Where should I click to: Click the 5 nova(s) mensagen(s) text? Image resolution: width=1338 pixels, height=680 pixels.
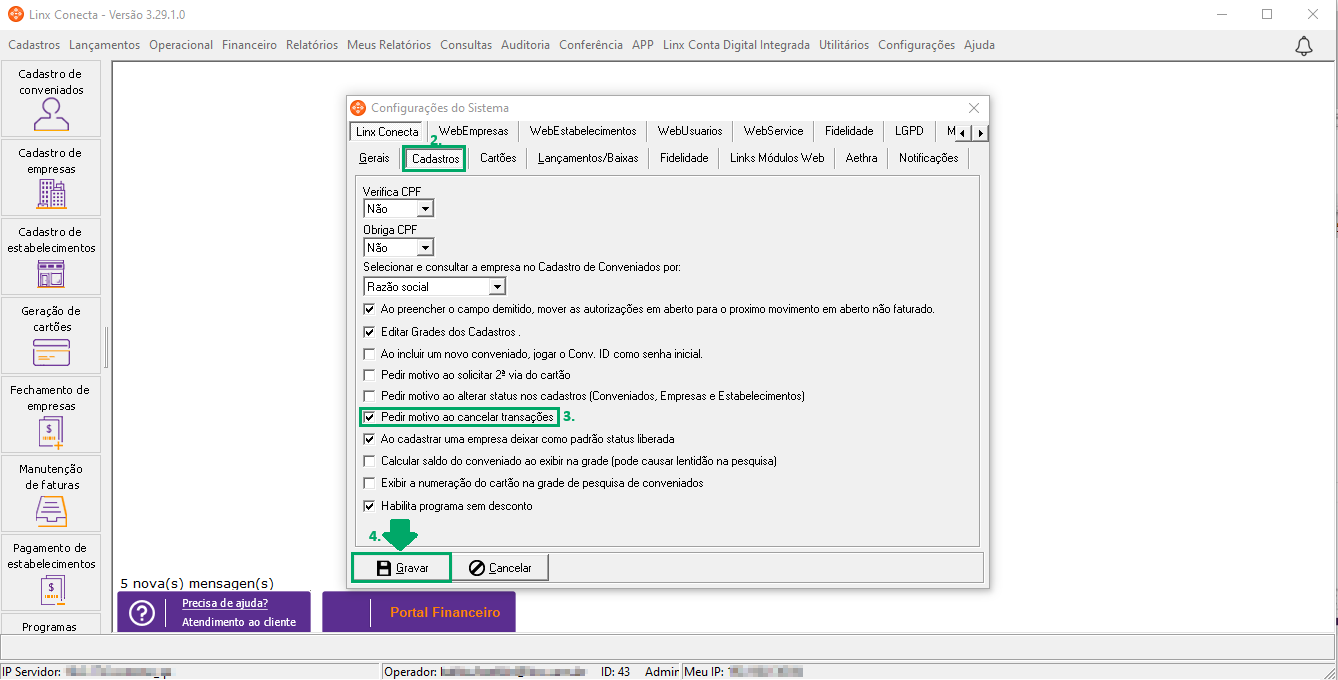pyautogui.click(x=197, y=583)
